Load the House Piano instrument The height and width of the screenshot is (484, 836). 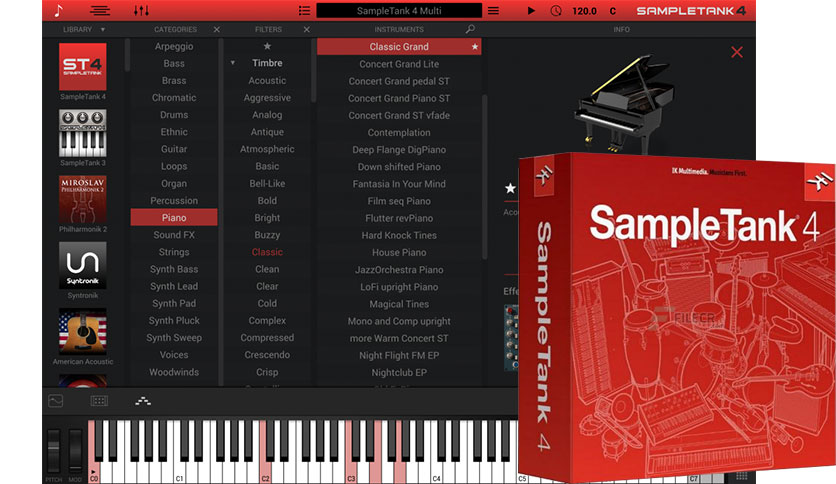[399, 252]
